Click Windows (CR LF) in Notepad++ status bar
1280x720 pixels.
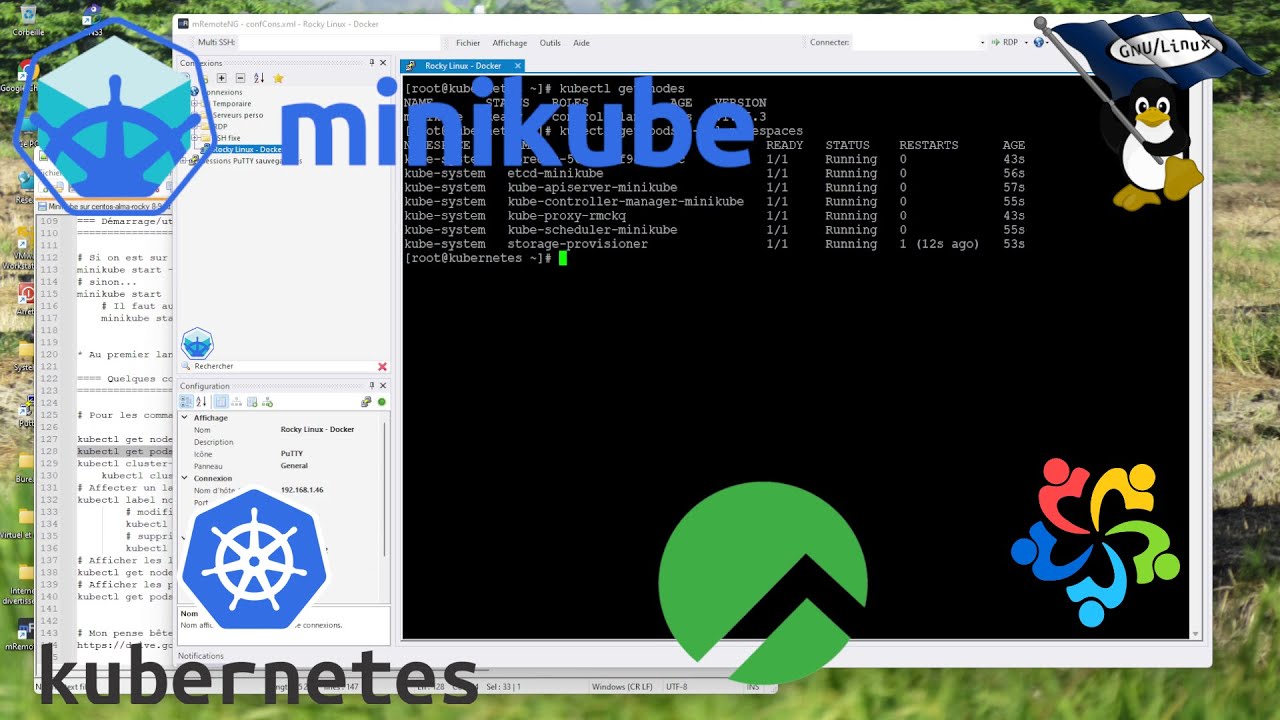click(622, 687)
